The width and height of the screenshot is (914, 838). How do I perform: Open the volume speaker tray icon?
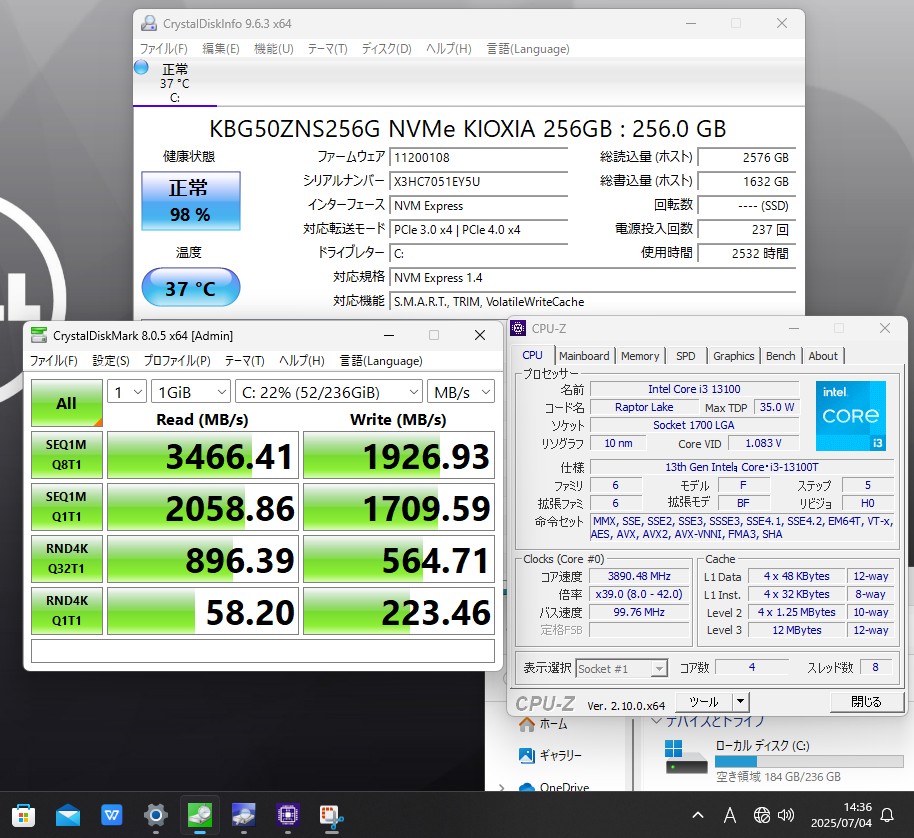click(x=786, y=815)
